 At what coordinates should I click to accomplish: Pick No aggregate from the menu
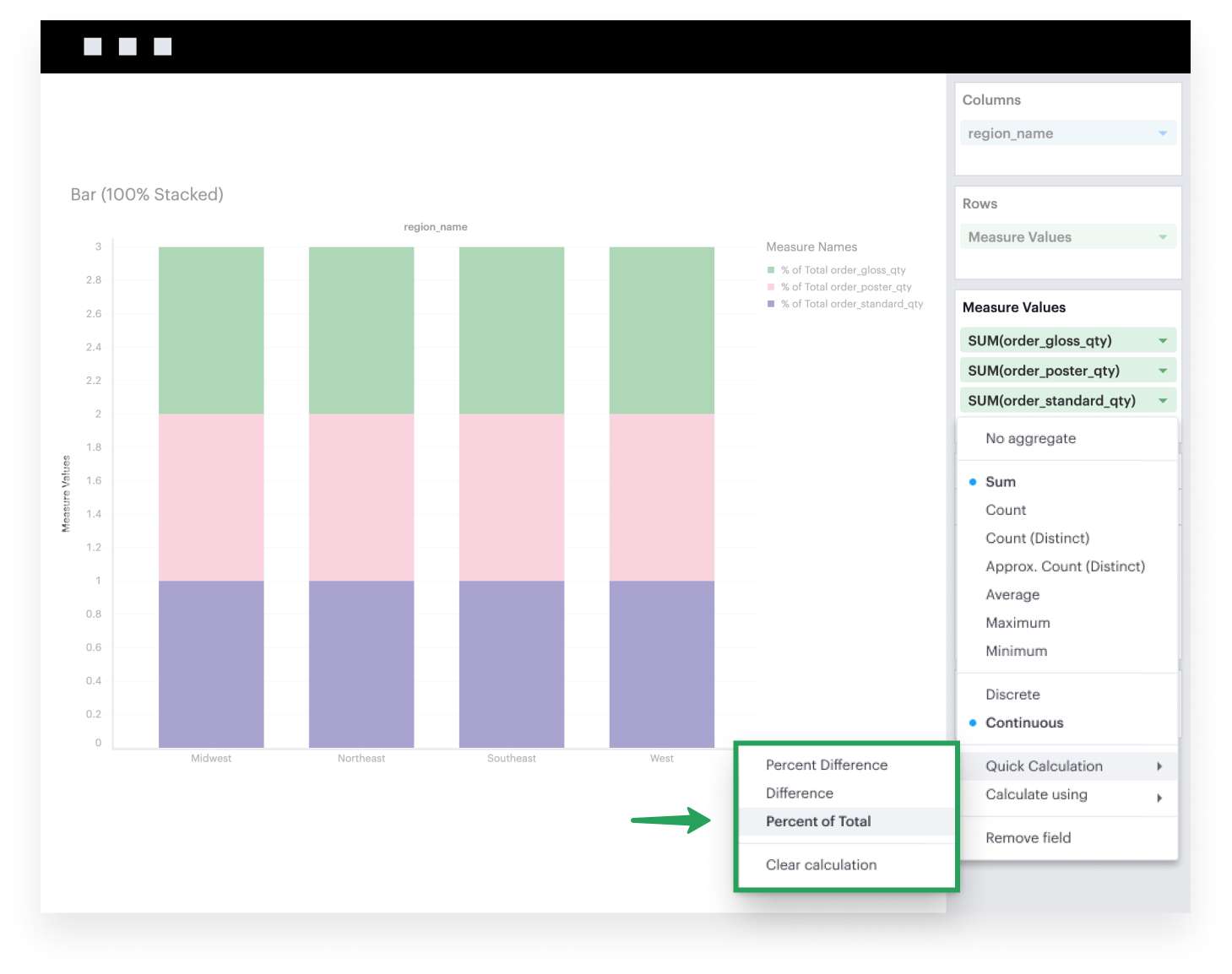1030,438
